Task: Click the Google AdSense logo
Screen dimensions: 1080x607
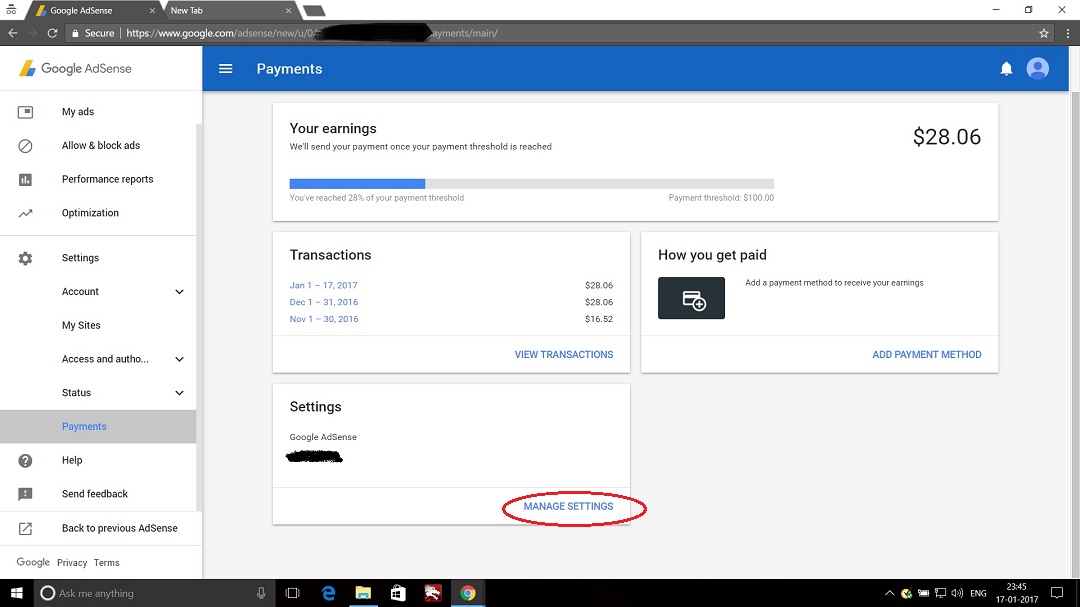Action: pos(75,68)
